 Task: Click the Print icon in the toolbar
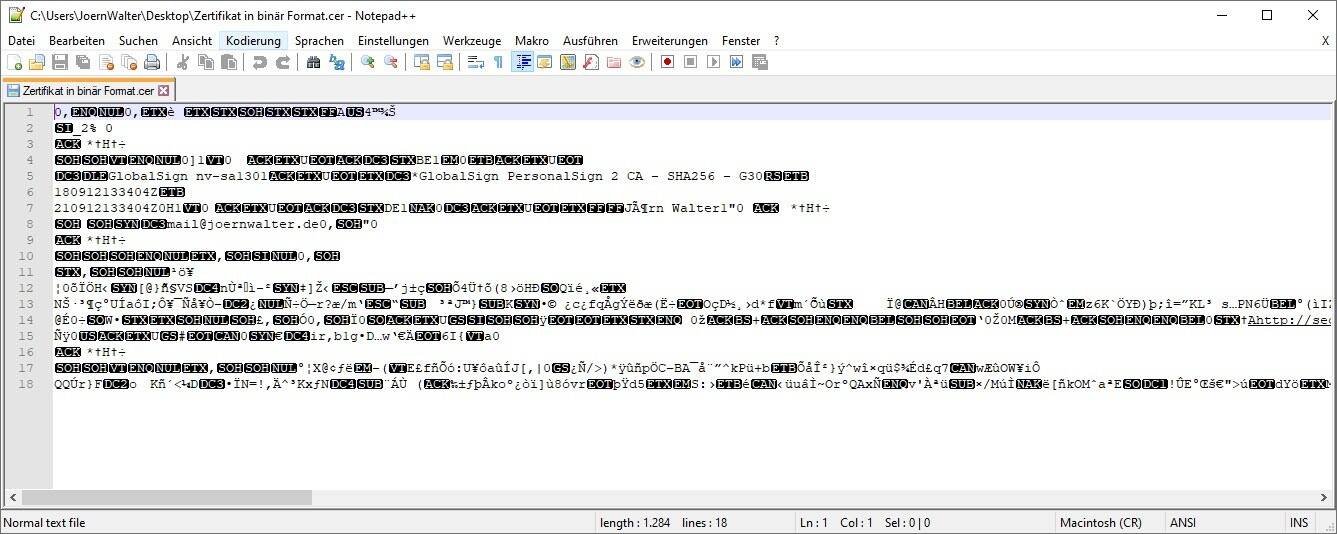coord(151,62)
